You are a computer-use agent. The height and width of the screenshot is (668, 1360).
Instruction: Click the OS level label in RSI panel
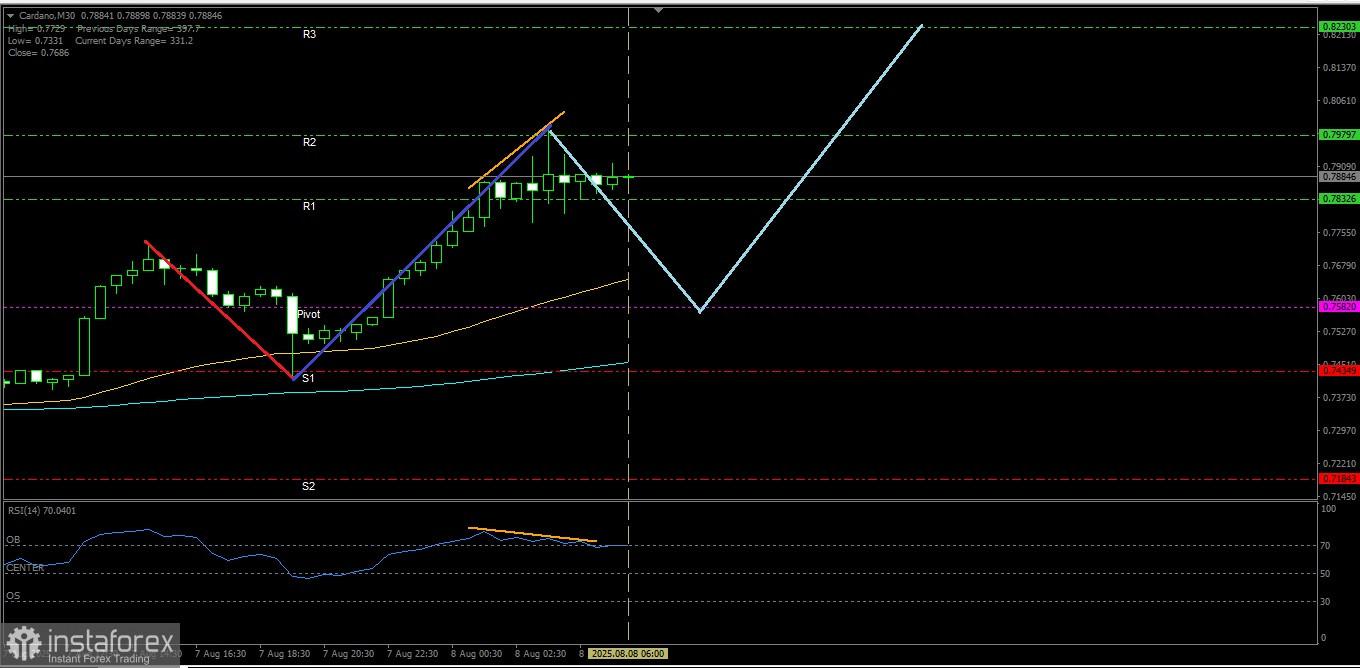13,596
